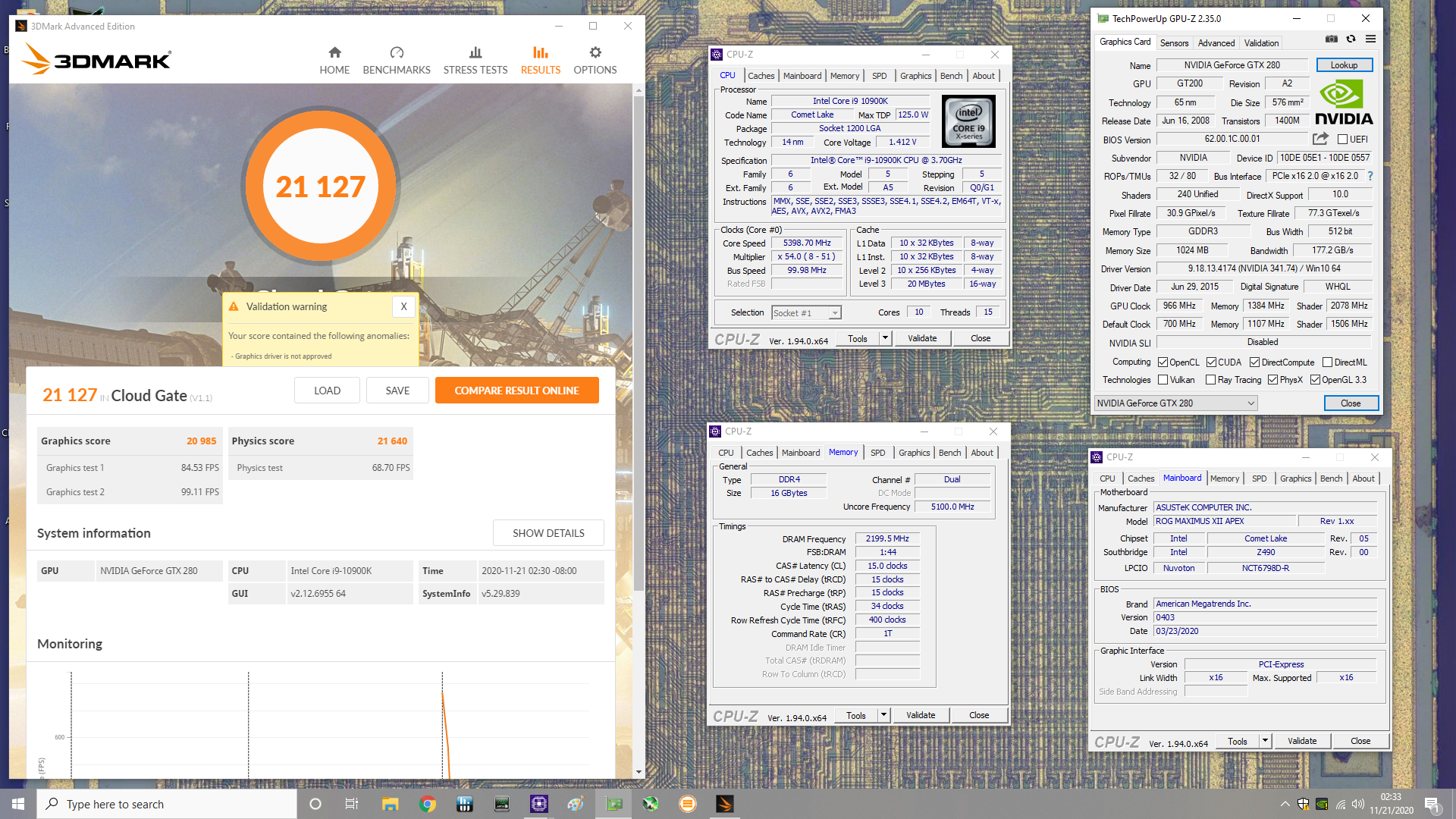Image resolution: width=1456 pixels, height=819 pixels.
Task: Switch to CPU-Z via its purple taskbar icon
Action: click(539, 804)
